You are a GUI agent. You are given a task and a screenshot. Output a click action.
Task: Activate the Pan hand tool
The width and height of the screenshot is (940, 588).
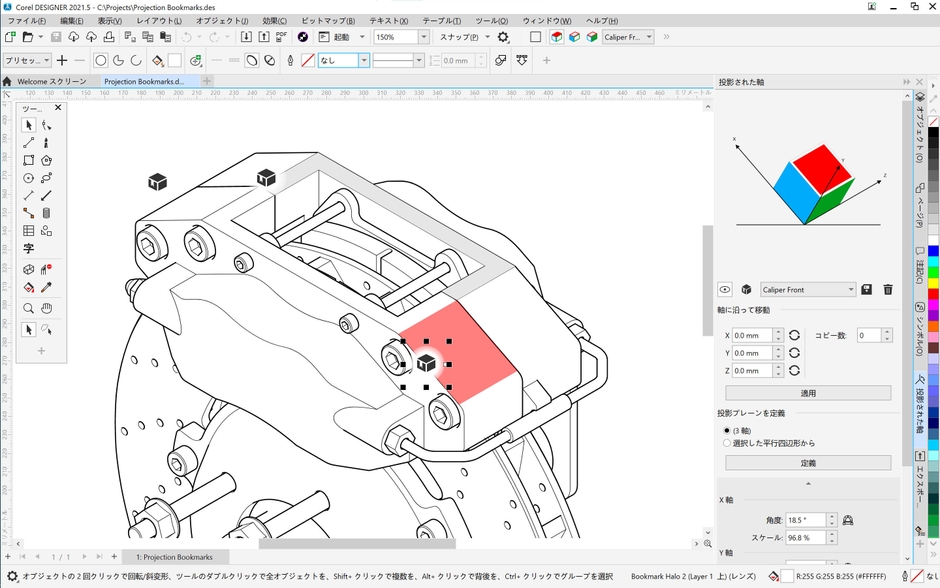46,309
